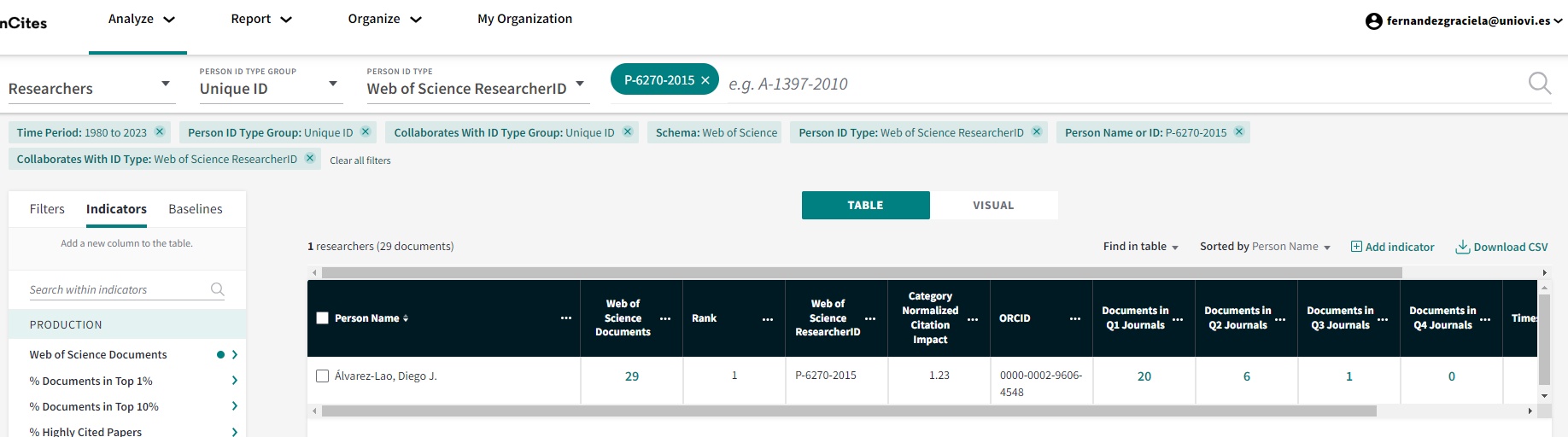Image resolution: width=1568 pixels, height=437 pixels.
Task: Check the Álvarez-Lao, Diego J. row
Action: point(322,376)
